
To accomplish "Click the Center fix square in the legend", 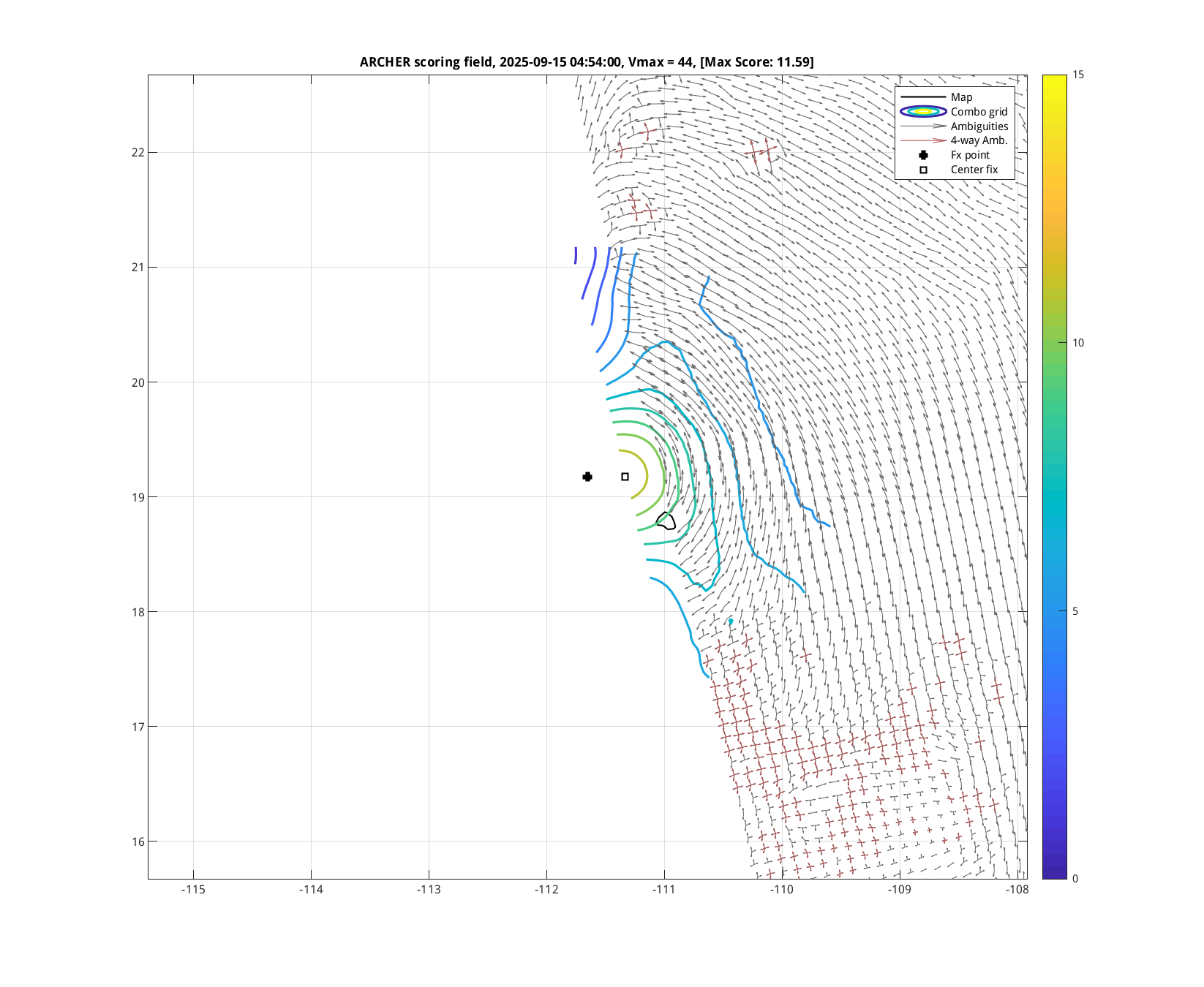I will pos(923,170).
